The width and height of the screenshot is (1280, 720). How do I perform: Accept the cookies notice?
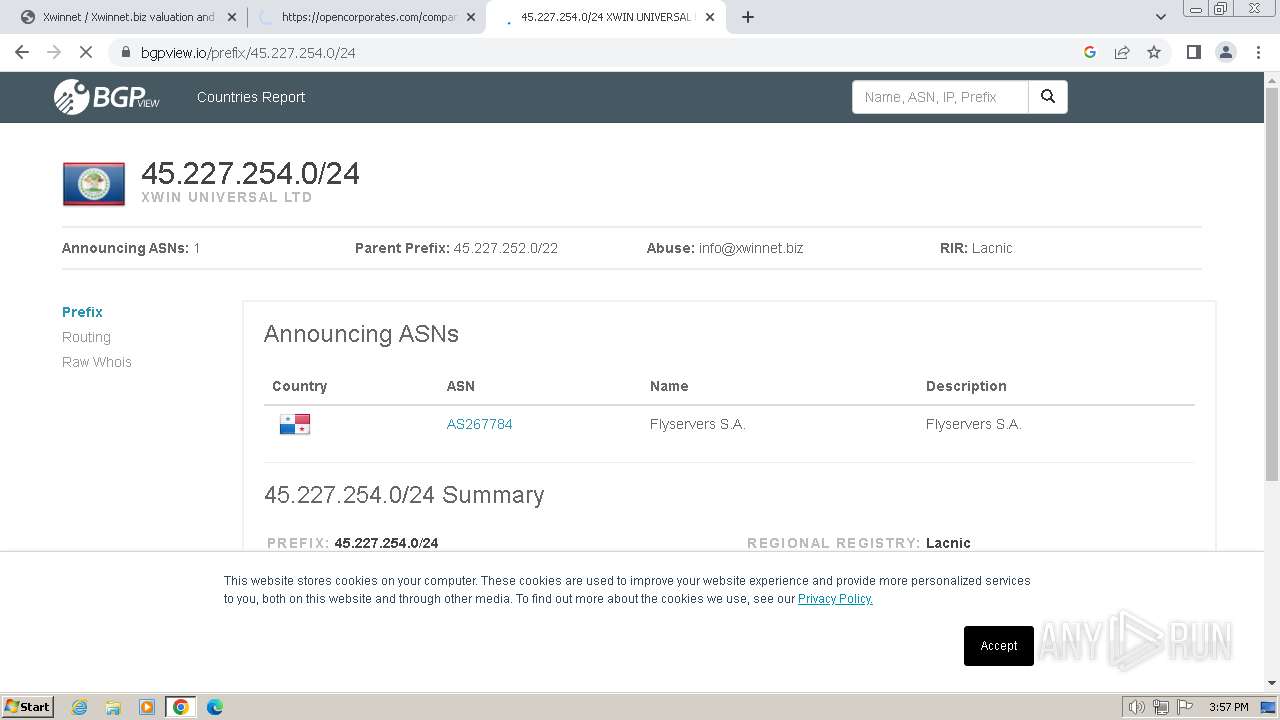click(999, 646)
